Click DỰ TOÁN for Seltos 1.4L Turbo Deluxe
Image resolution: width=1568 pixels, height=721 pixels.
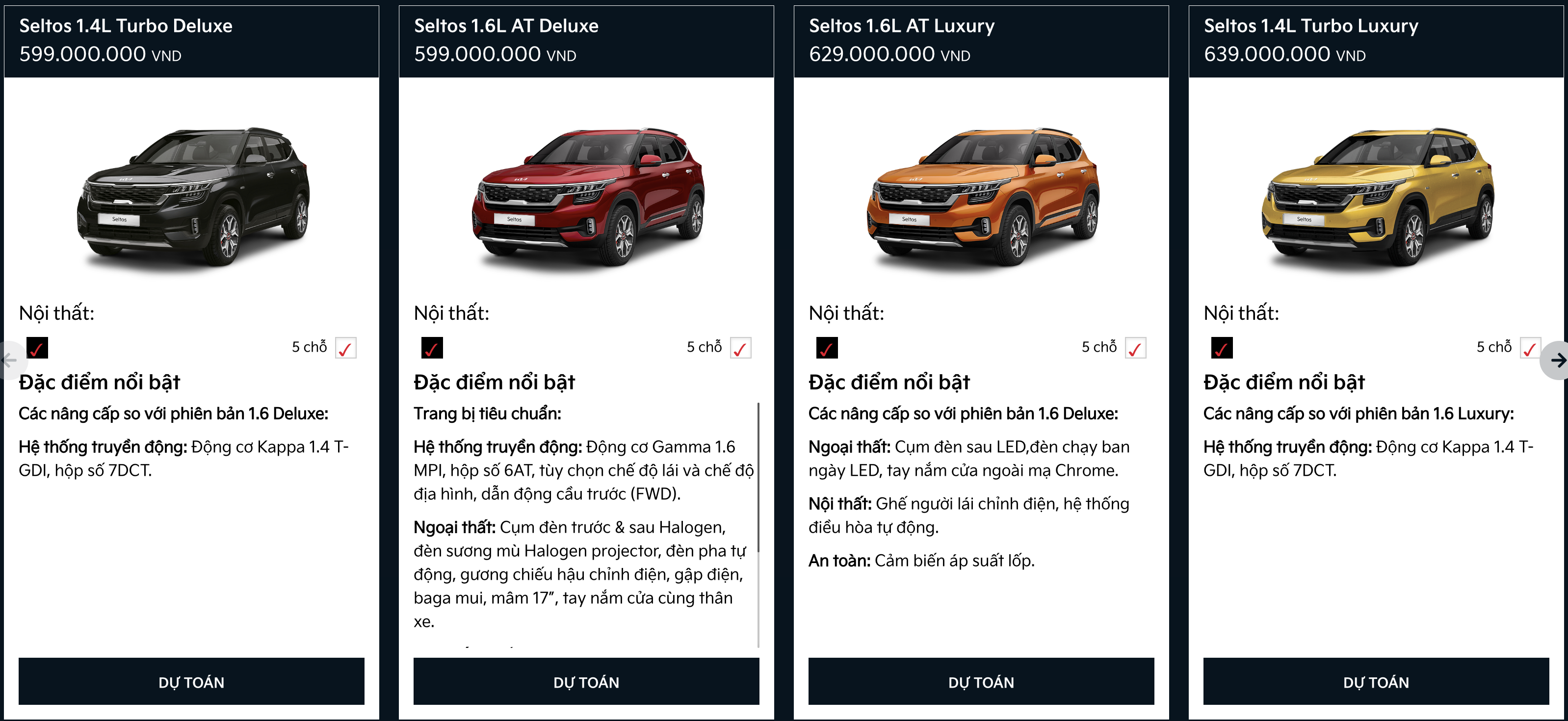(x=192, y=681)
